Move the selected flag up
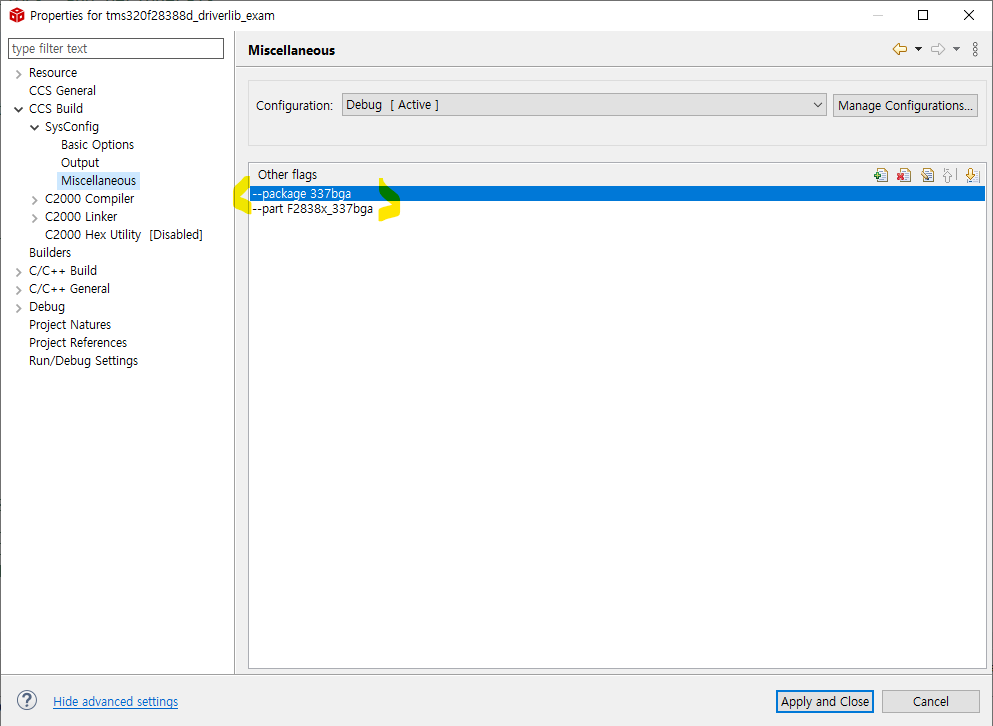This screenshot has height=726, width=993. click(x=948, y=174)
